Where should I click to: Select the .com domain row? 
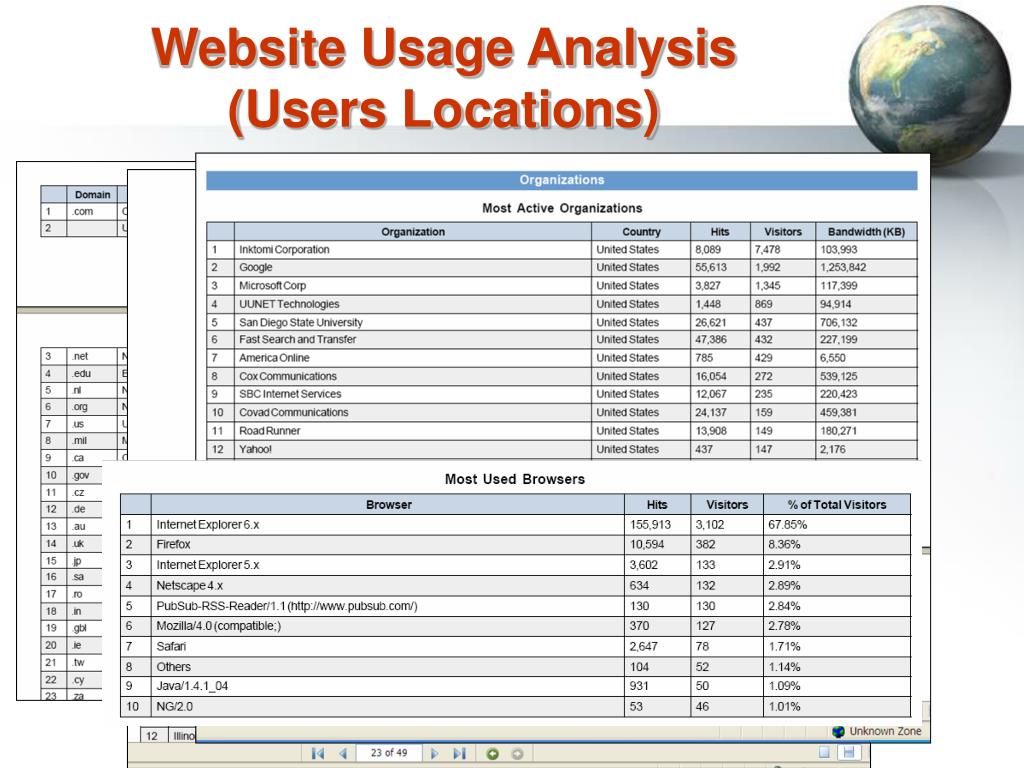[x=84, y=212]
